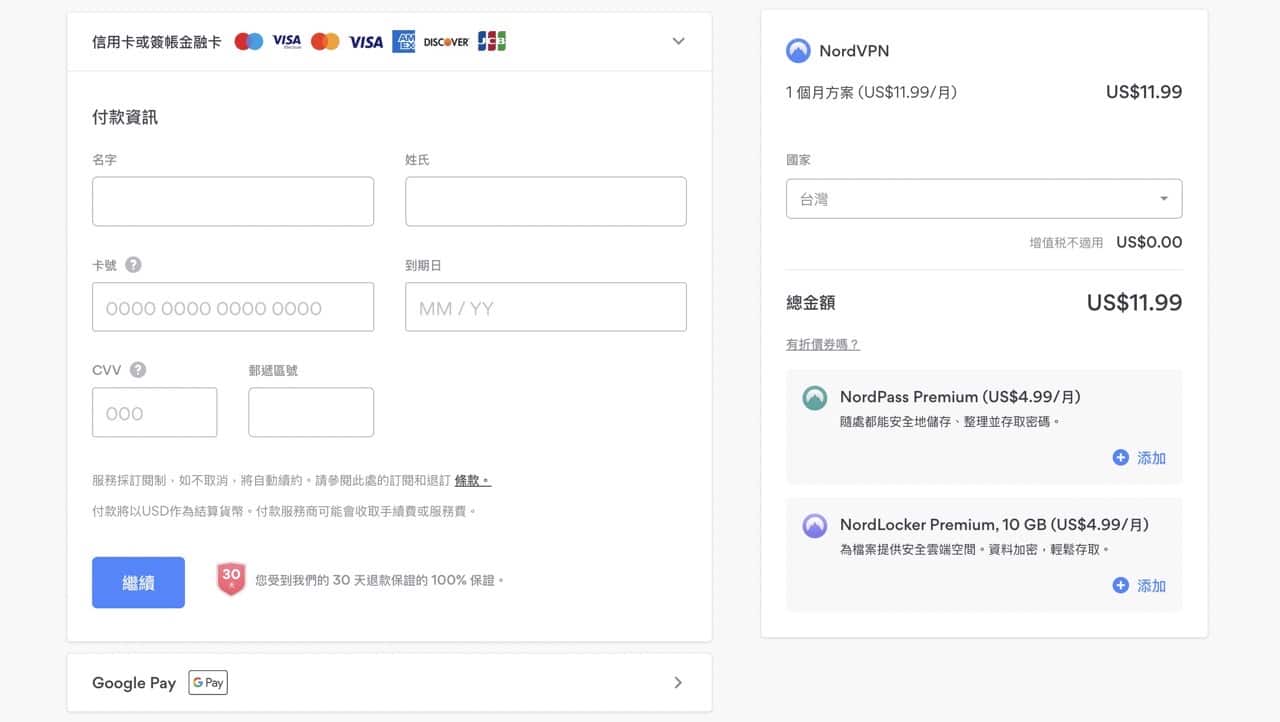
Task: Add NordPass Premium via 添加 link
Action: click(1152, 457)
